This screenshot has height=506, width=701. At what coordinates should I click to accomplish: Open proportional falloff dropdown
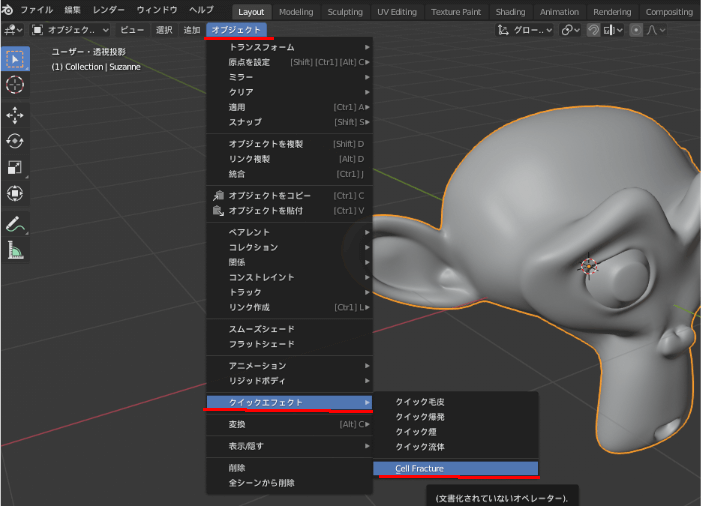[656, 30]
